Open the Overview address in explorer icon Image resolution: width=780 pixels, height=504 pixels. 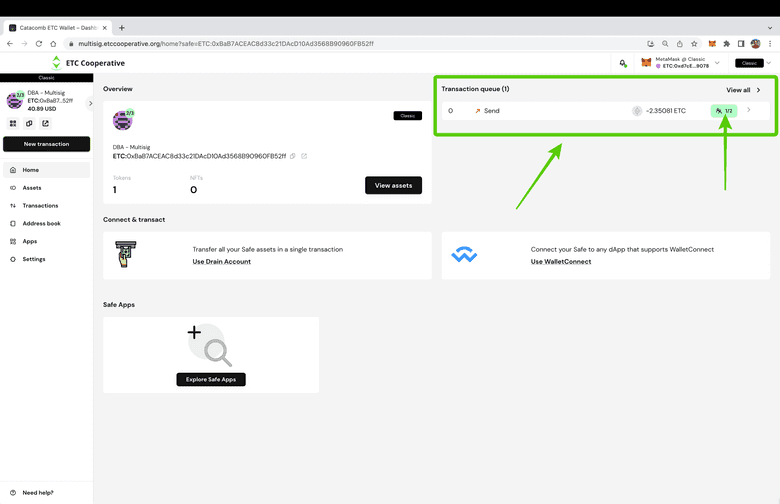coord(304,156)
